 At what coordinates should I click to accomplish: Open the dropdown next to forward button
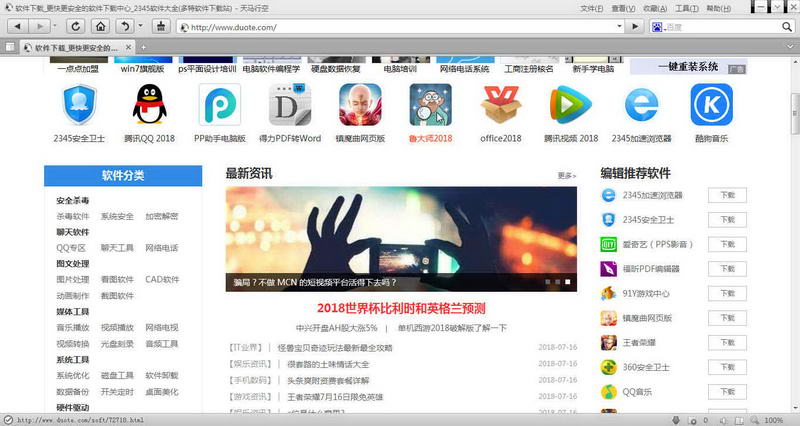tap(55, 27)
